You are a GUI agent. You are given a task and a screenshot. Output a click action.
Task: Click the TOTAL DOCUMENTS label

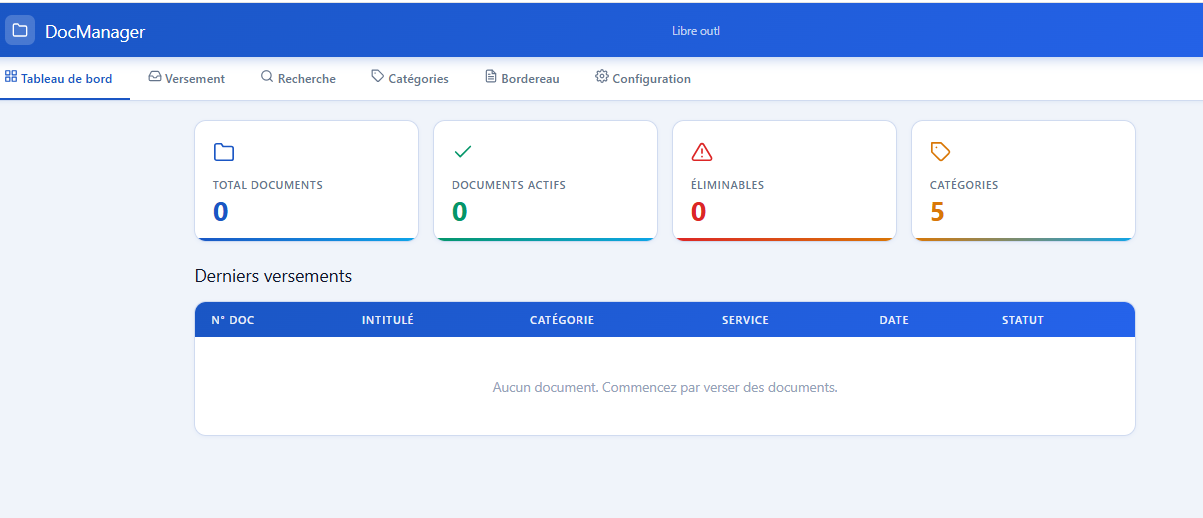point(268,185)
